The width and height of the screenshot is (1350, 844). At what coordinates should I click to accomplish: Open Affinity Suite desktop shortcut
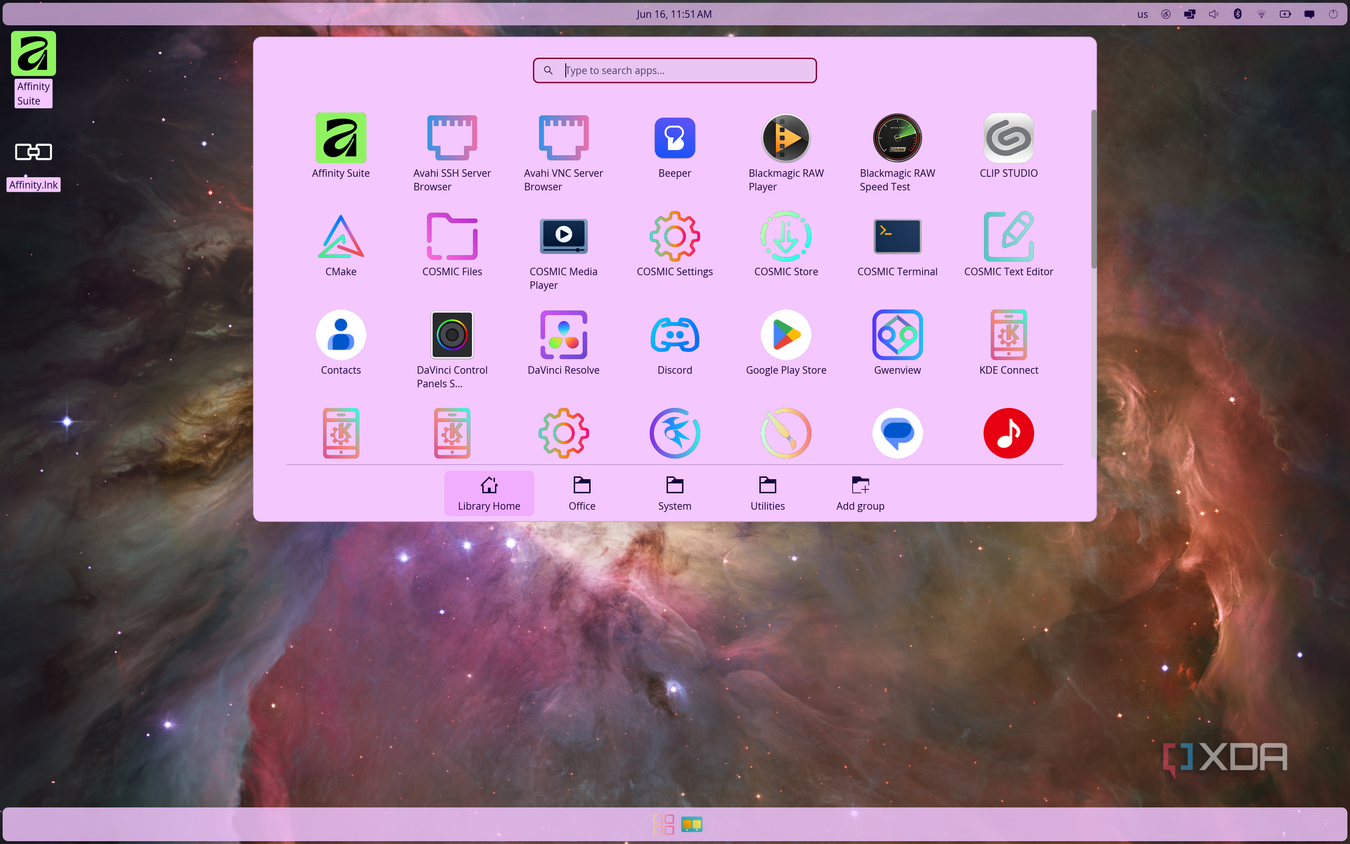[33, 69]
